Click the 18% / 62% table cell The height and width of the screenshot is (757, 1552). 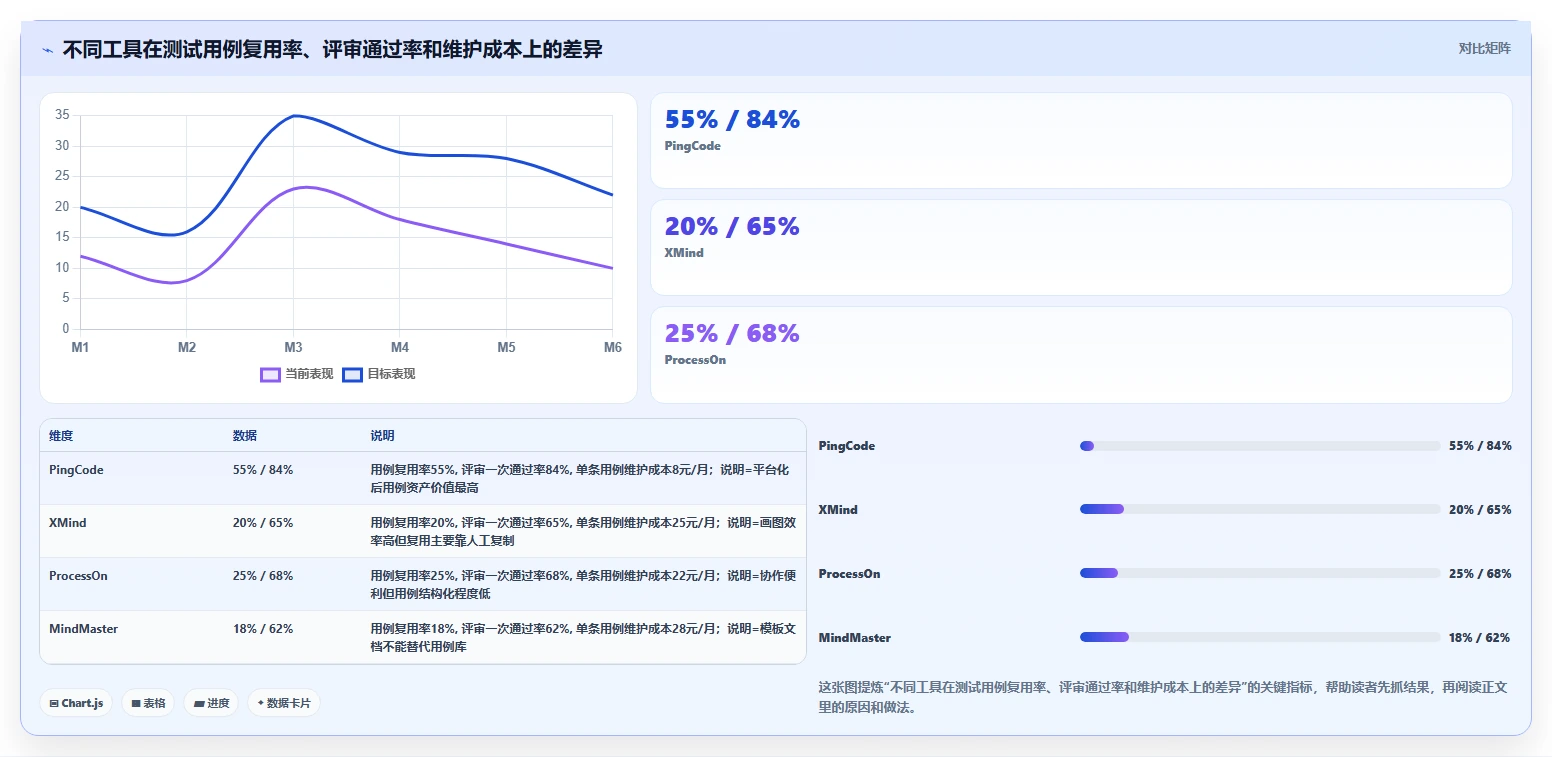click(263, 629)
